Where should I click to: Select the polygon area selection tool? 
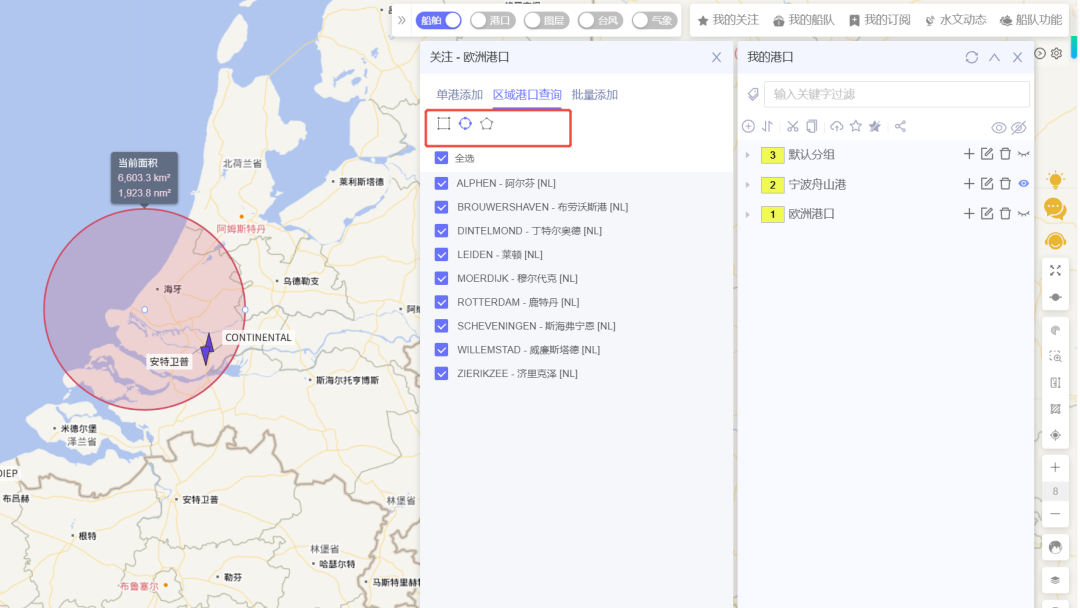coord(487,124)
